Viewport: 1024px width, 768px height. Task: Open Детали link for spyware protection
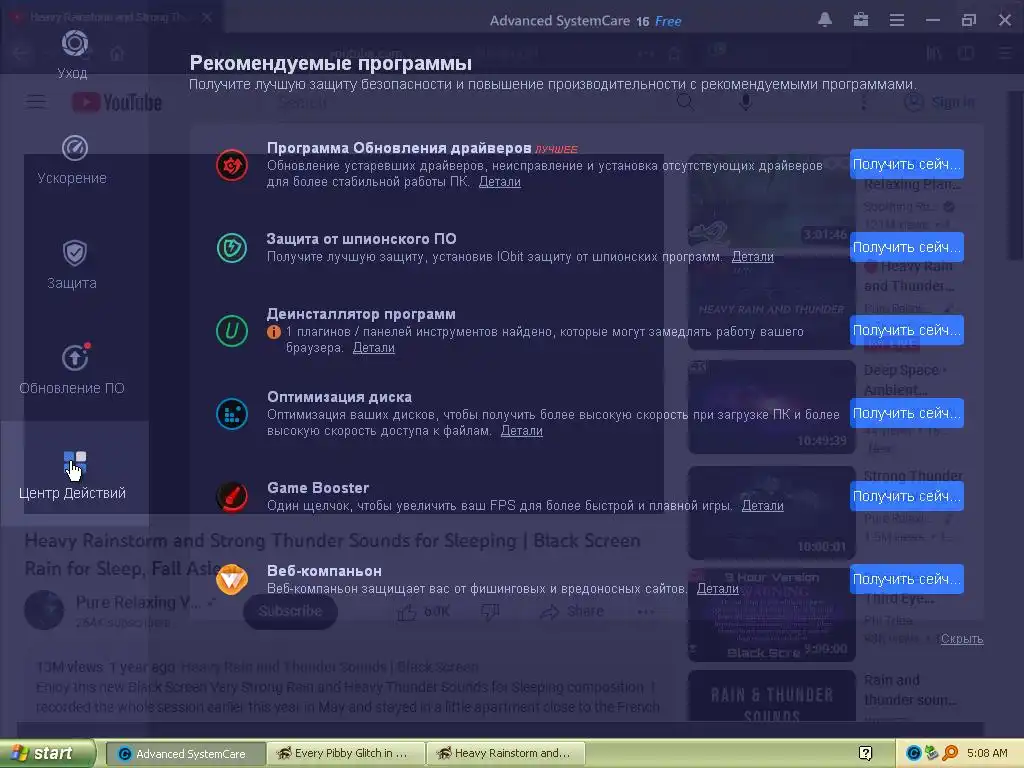(x=752, y=257)
